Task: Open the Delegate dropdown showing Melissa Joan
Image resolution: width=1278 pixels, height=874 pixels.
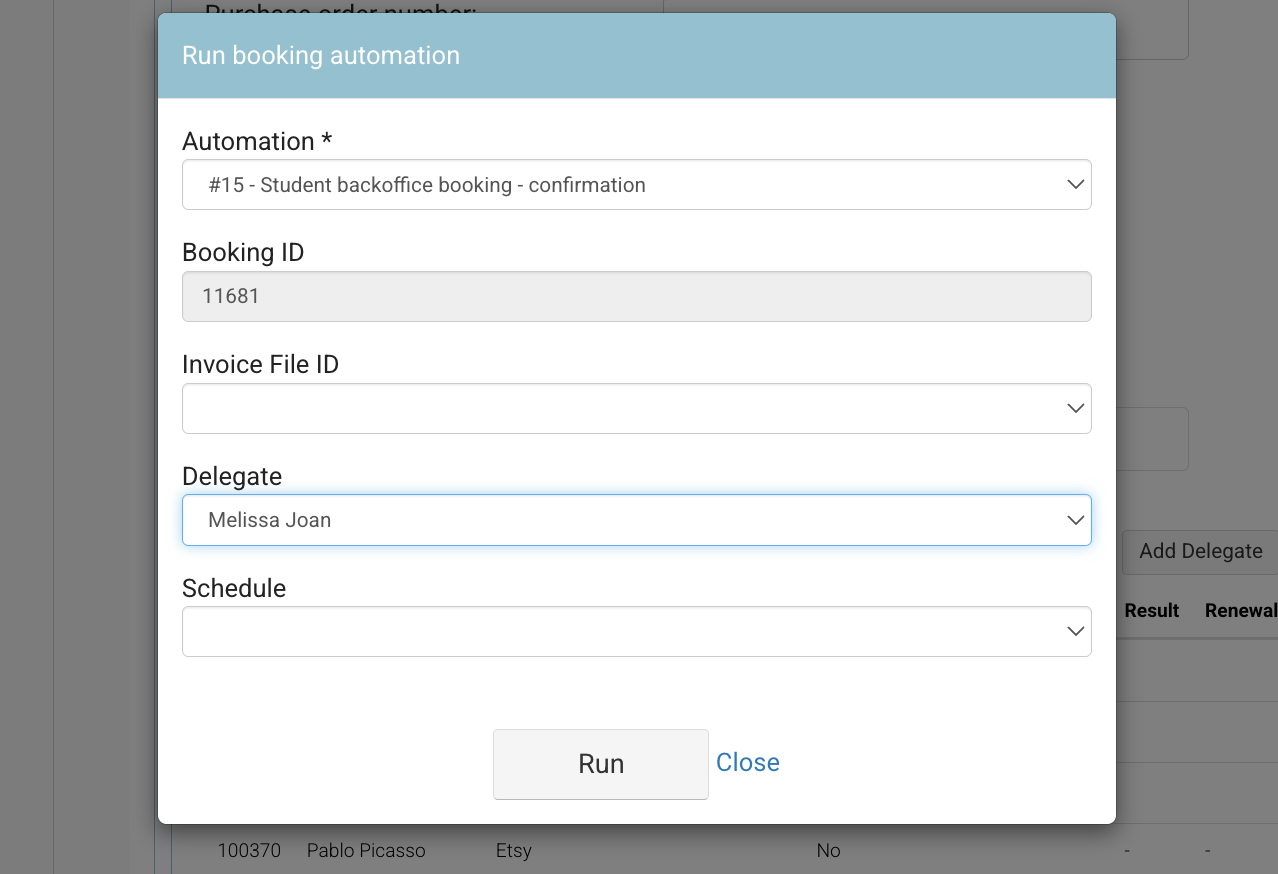Action: coord(636,520)
